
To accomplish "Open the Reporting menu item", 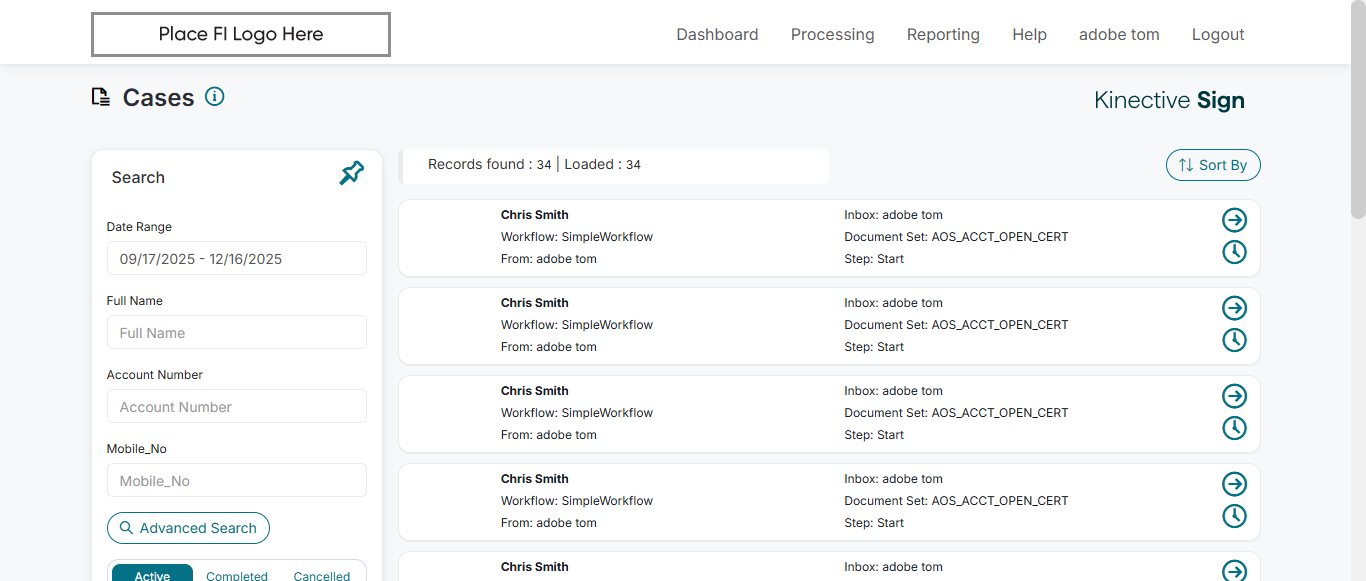I will pos(943,35).
